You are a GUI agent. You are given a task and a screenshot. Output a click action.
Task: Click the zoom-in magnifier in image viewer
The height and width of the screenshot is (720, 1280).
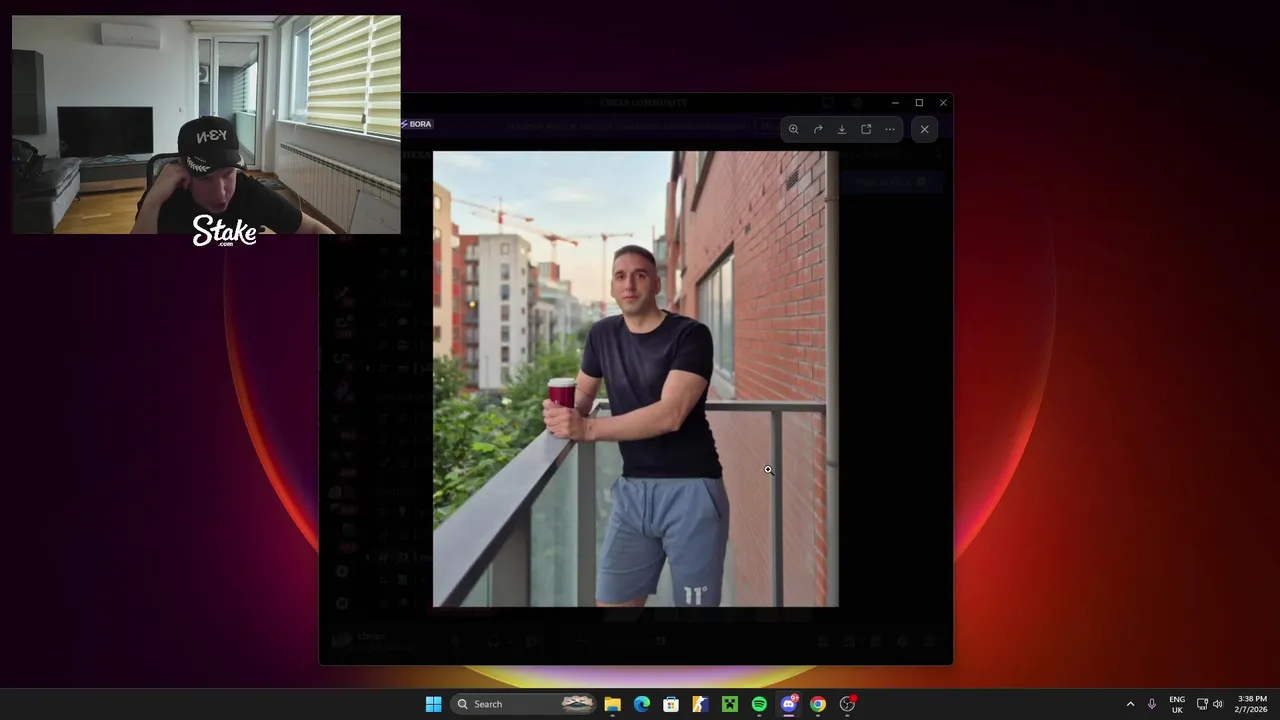(x=793, y=129)
